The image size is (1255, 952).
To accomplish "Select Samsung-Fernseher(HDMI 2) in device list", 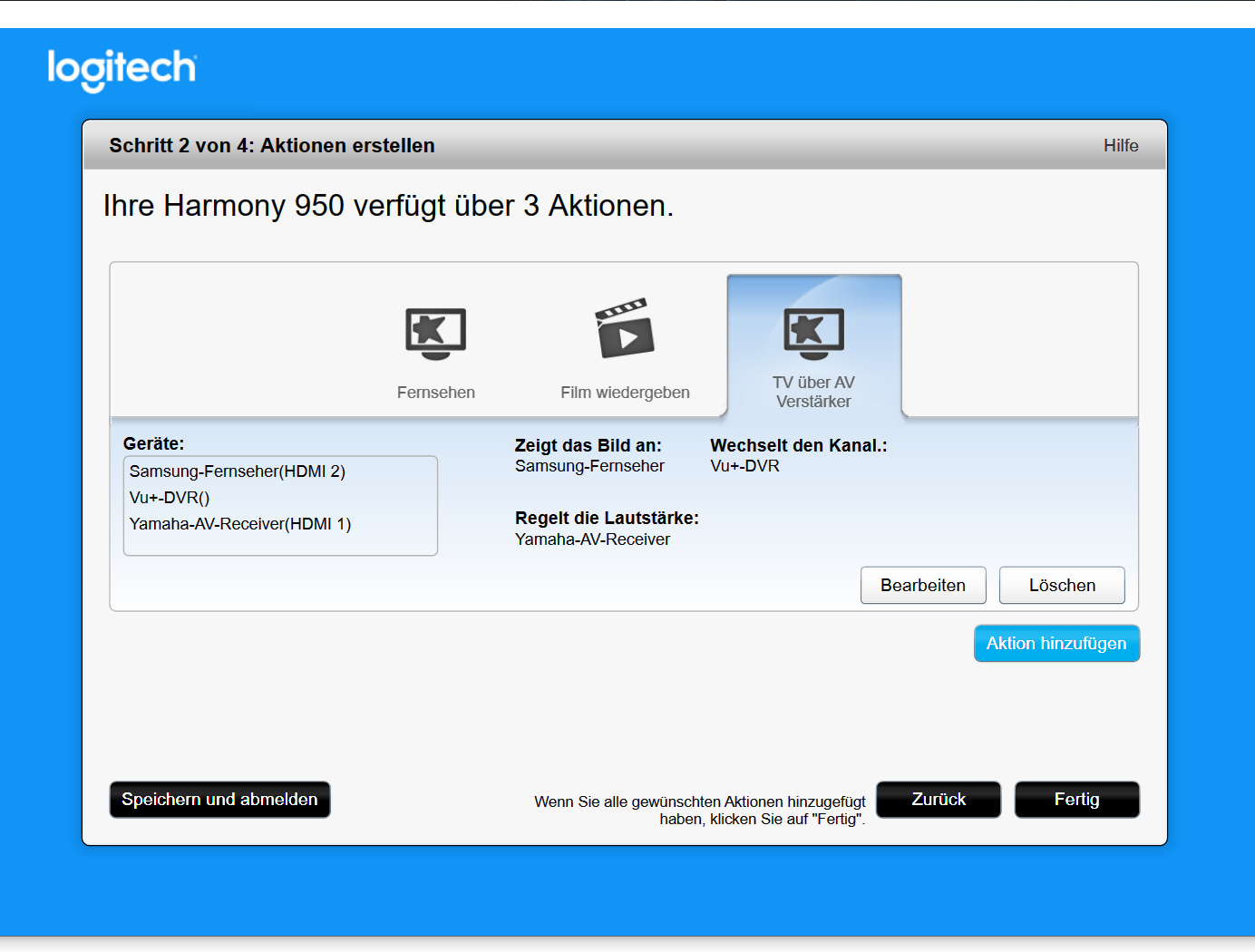I will pos(238,471).
